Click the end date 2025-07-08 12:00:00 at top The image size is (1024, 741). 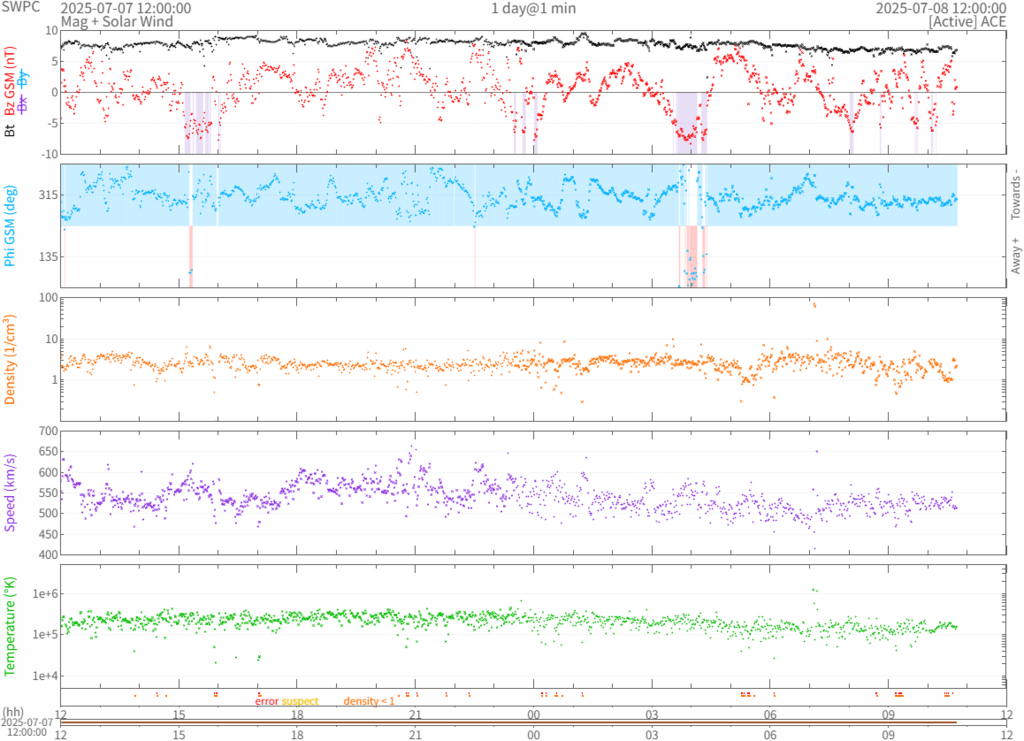coord(940,8)
